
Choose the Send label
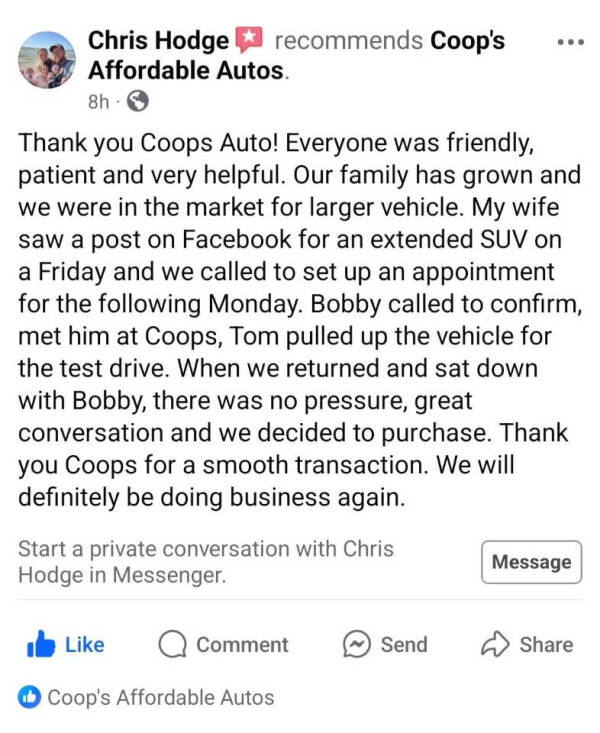point(404,645)
